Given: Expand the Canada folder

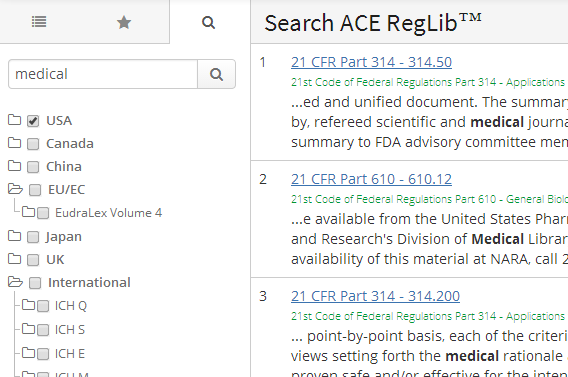Looking at the screenshot, I should click(14, 143).
